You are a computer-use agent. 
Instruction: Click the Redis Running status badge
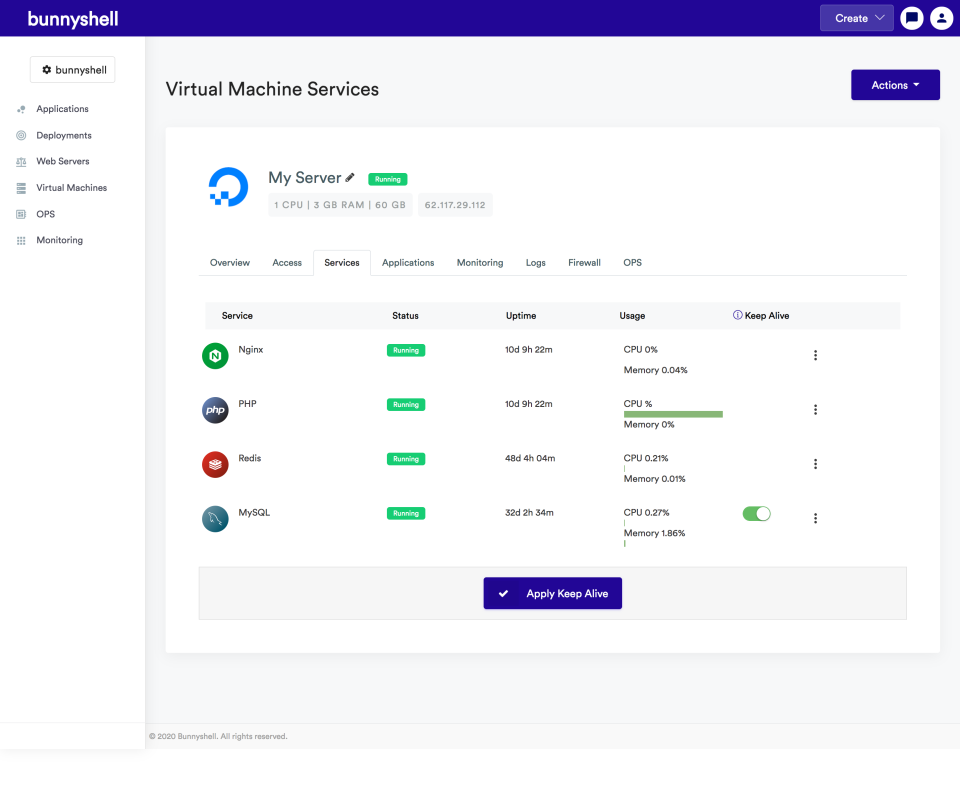[x=406, y=459]
